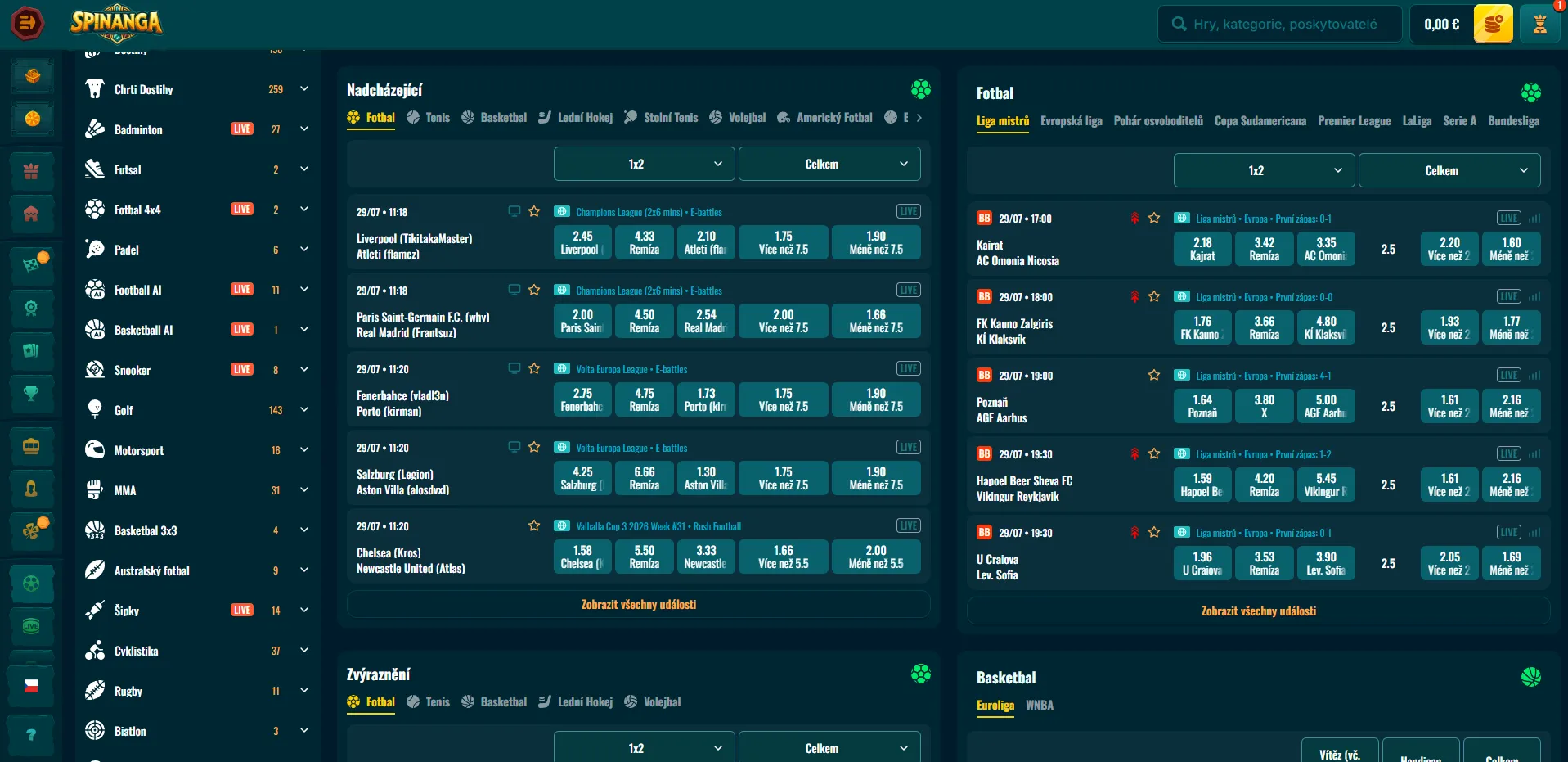Open the Celkem dropdown in Fotbal panel
Image resolution: width=1568 pixels, height=762 pixels.
[1449, 170]
